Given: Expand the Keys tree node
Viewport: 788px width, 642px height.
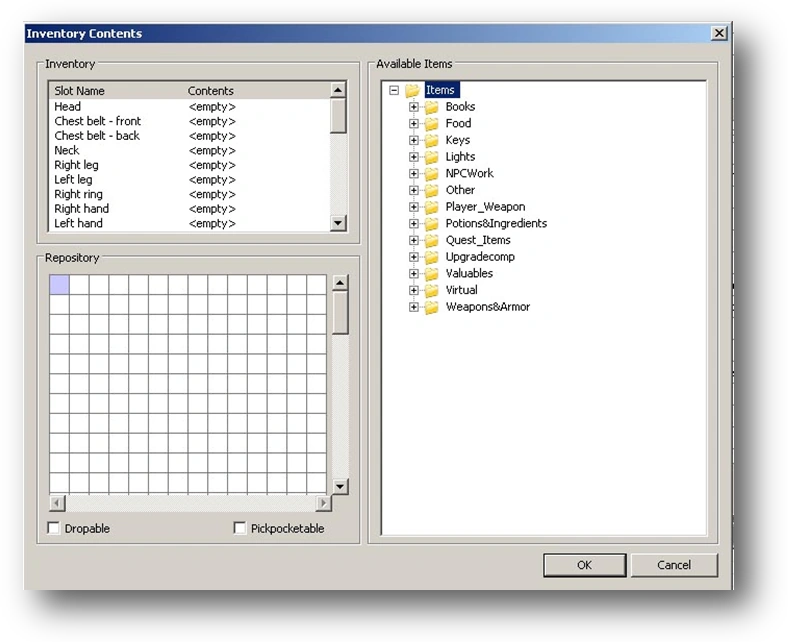Looking at the screenshot, I should [414, 140].
